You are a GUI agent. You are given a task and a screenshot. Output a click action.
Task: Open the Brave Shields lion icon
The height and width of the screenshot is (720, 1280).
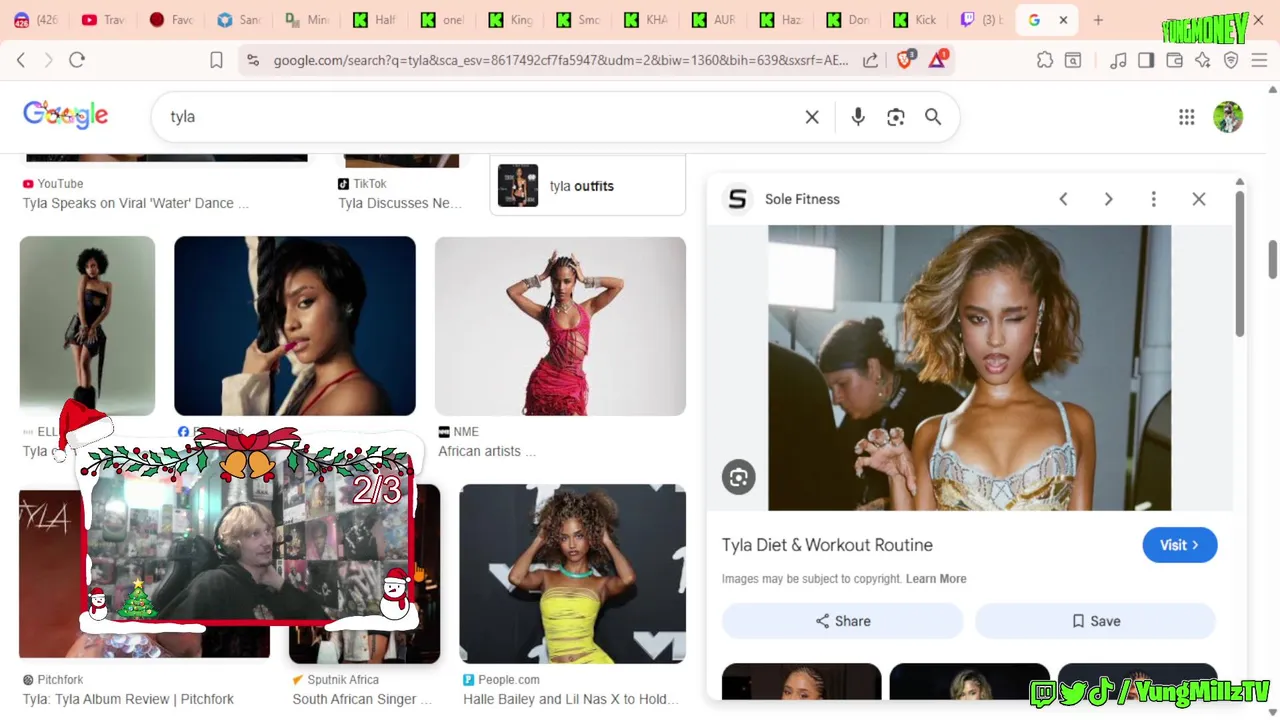pos(905,60)
